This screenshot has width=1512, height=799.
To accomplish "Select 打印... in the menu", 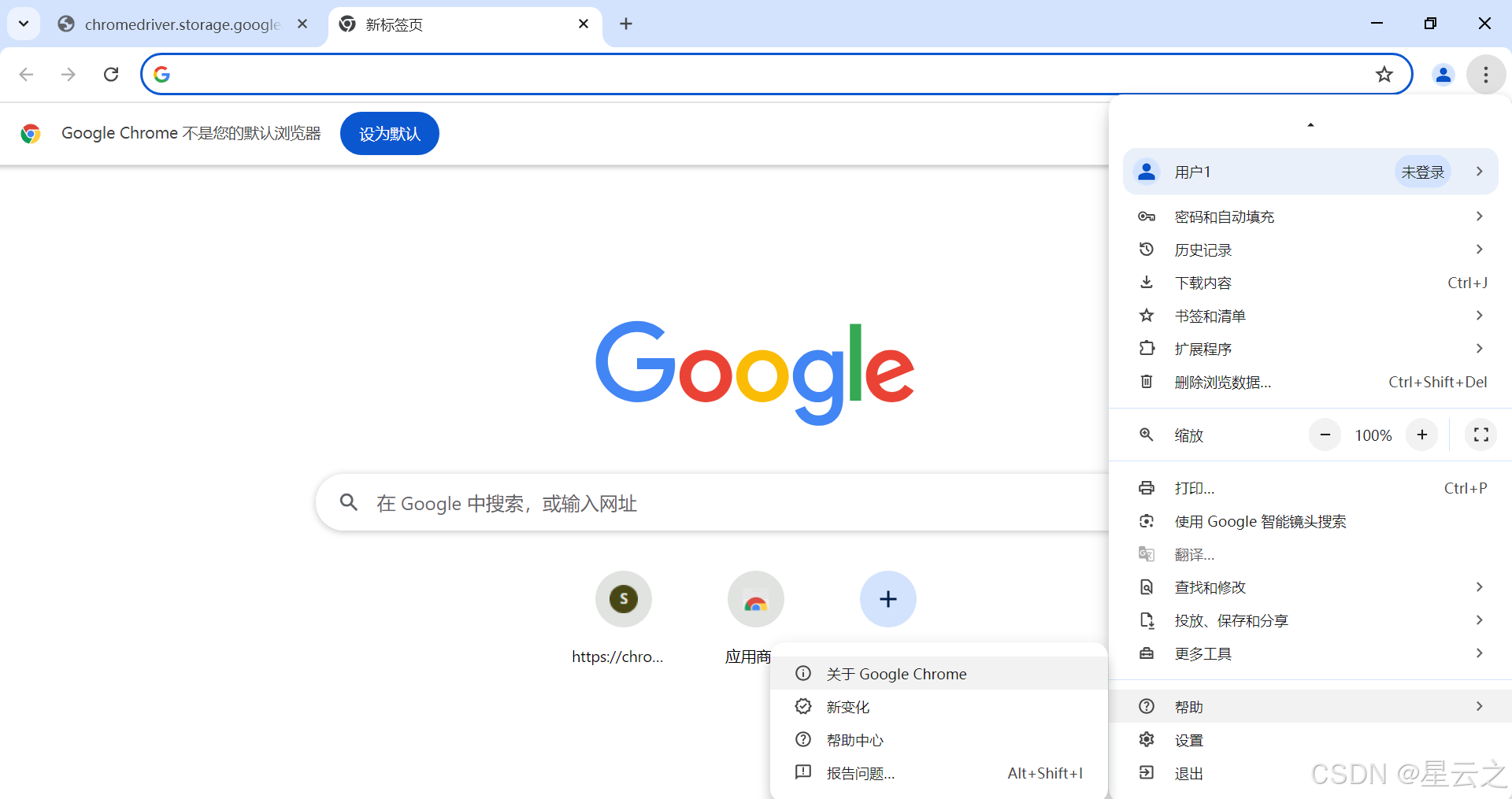I will click(x=1310, y=488).
